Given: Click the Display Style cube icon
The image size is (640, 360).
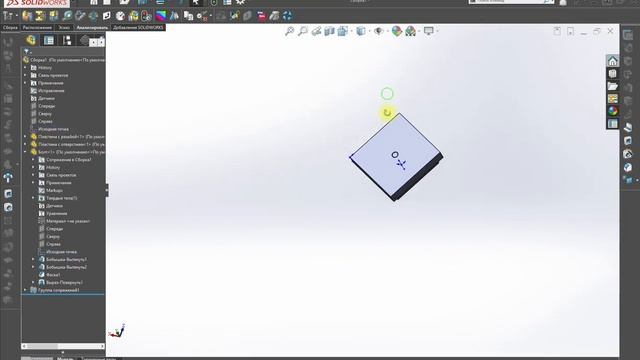Looking at the screenshot, I should pyautogui.click(x=361, y=31).
